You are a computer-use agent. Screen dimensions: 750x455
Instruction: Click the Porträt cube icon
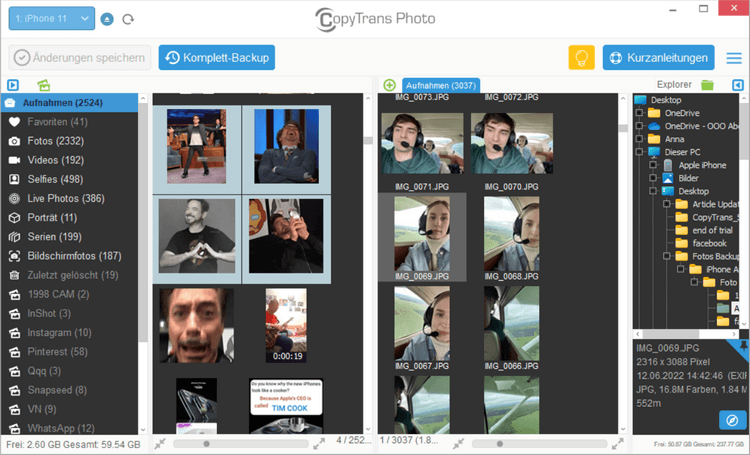[14, 217]
